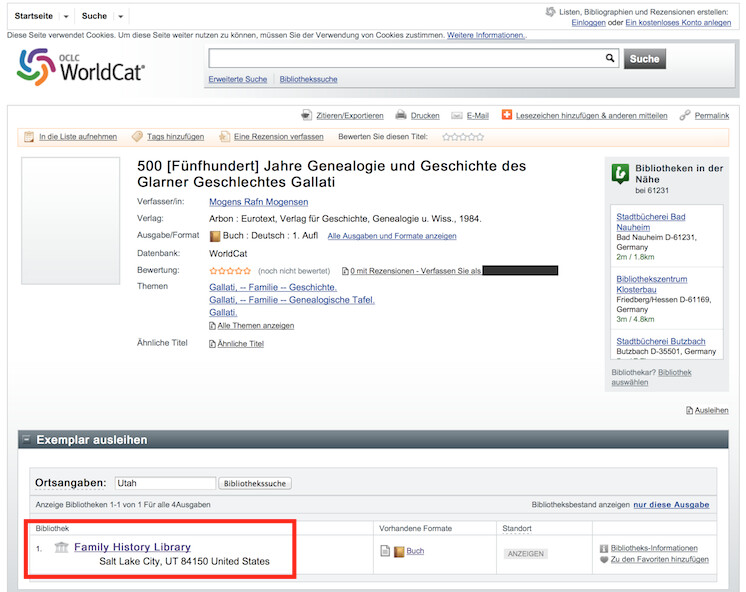
Task: Click the page icon beside 0 mit Rezensionen
Action: pos(345,271)
